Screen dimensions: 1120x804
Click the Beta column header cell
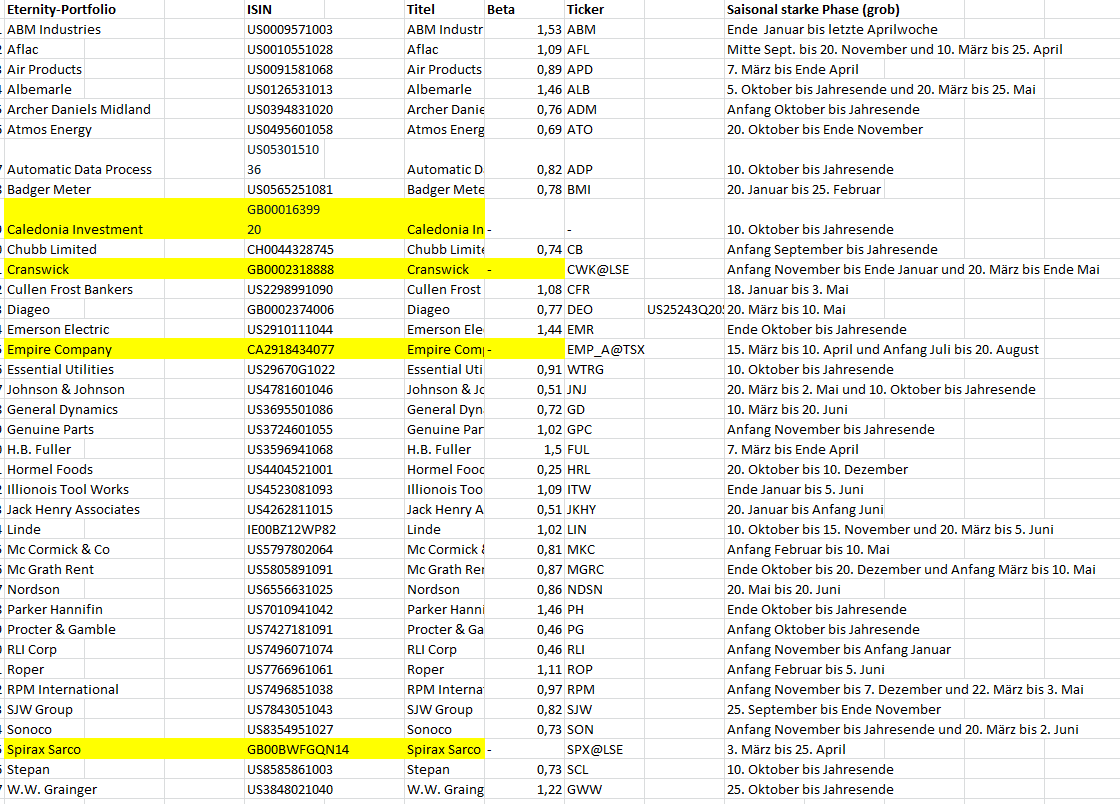501,9
